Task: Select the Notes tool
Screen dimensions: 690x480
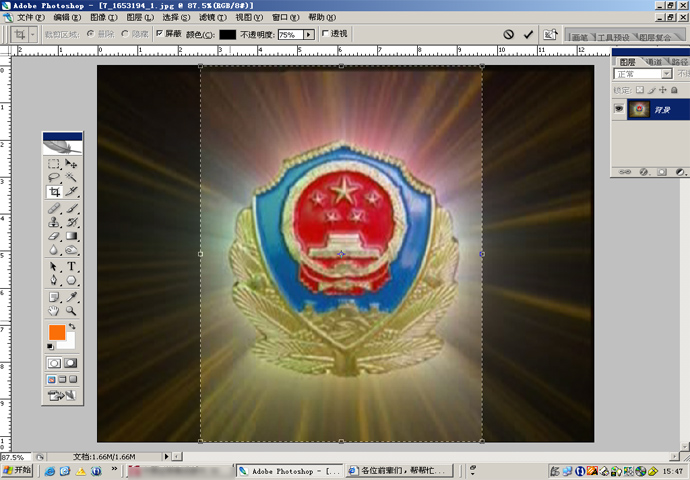Action: 54,297
